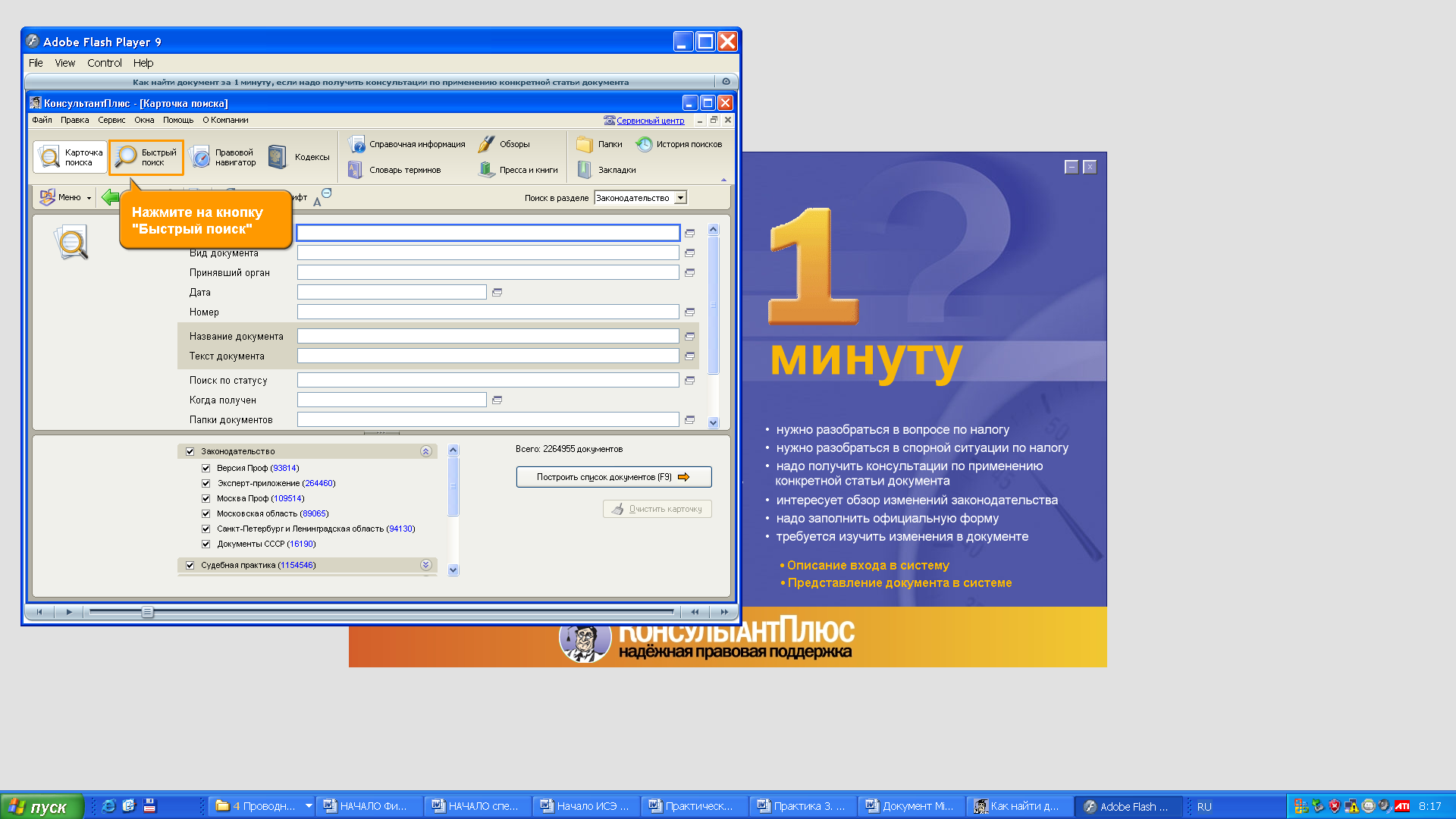
Task: Open selector icon for Папки документов field
Action: pyautogui.click(x=689, y=419)
